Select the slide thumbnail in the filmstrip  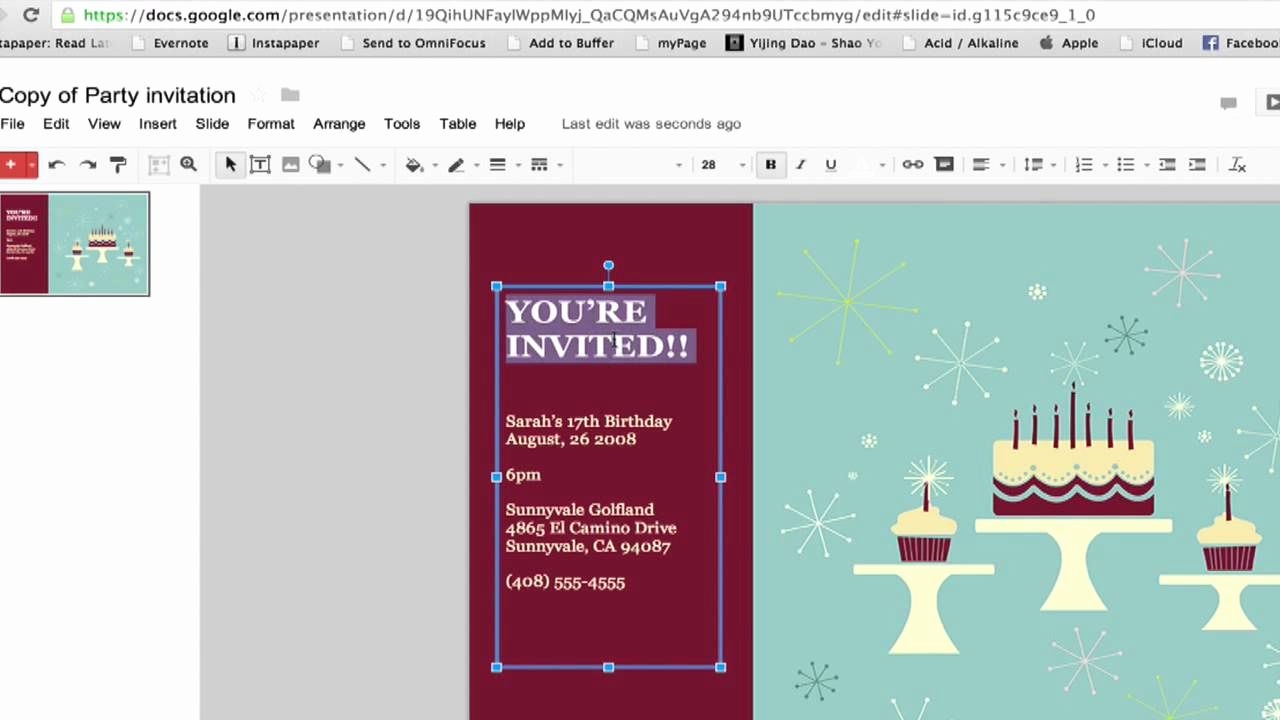75,243
